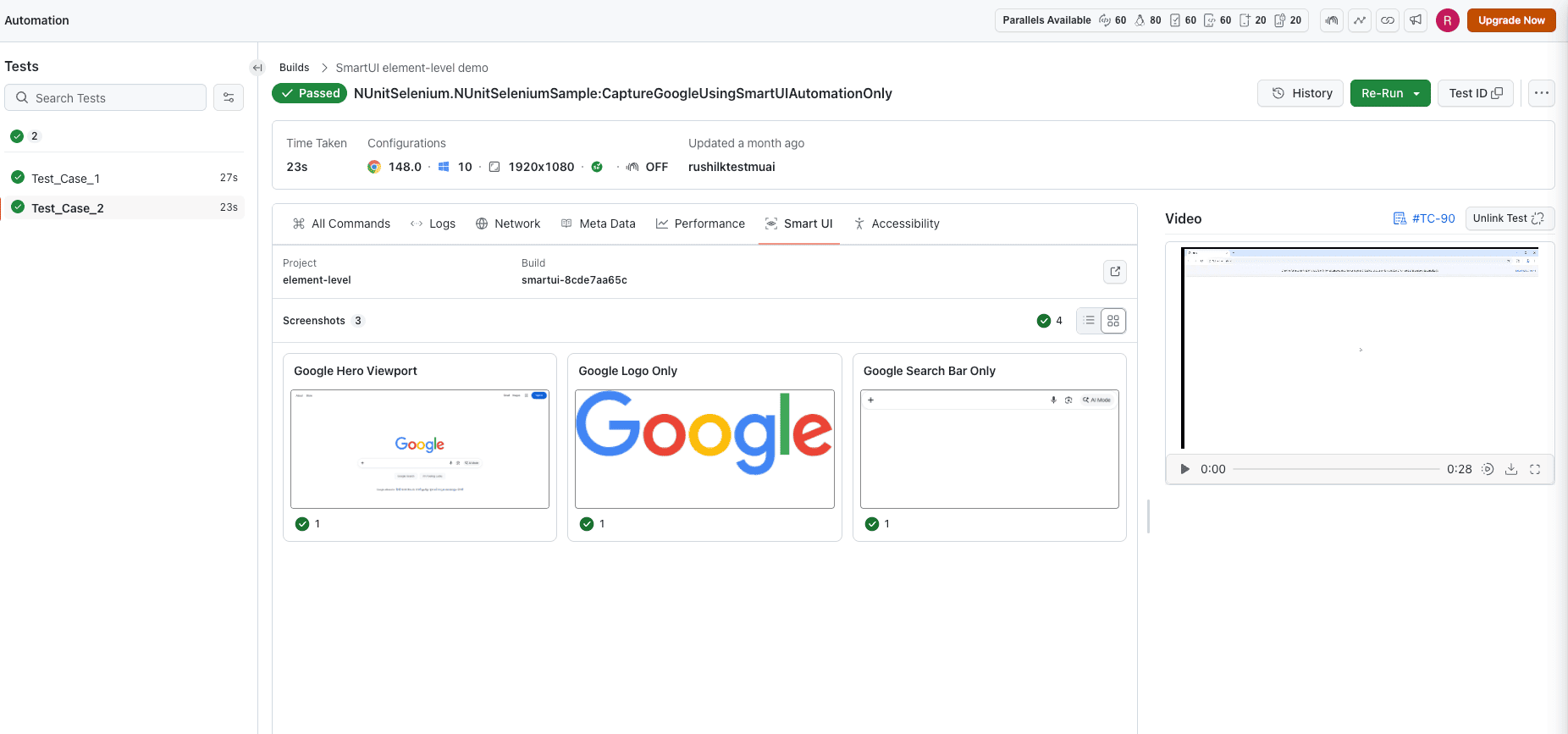Open SmartUI element-level demo breadcrumb
Image resolution: width=1568 pixels, height=734 pixels.
point(411,68)
